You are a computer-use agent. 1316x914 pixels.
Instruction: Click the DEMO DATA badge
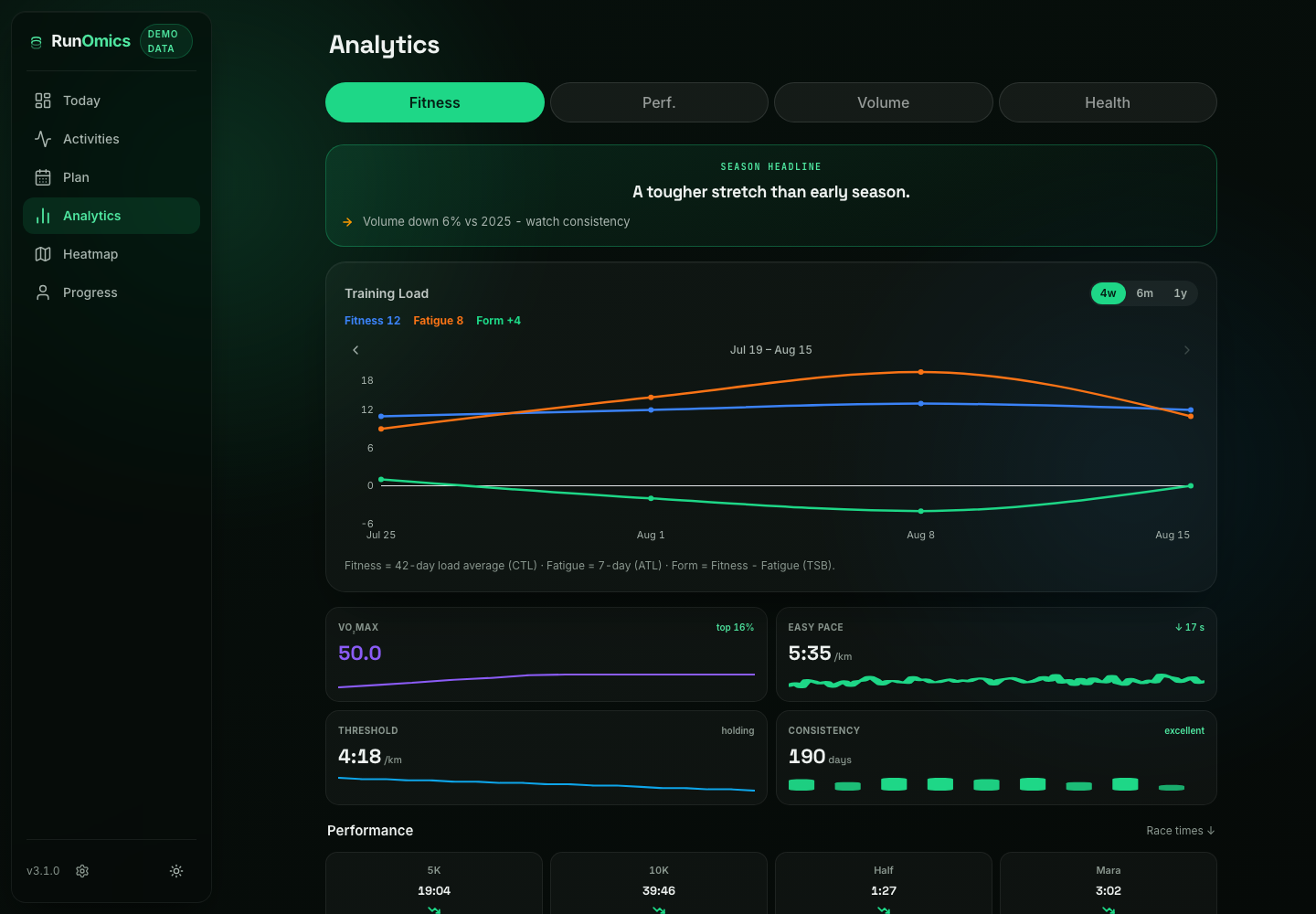click(x=166, y=41)
